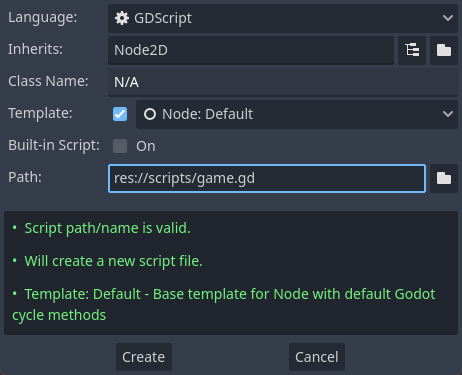The height and width of the screenshot is (375, 462).
Task: Enable the Built-in Script checkbox
Action: 120,146
